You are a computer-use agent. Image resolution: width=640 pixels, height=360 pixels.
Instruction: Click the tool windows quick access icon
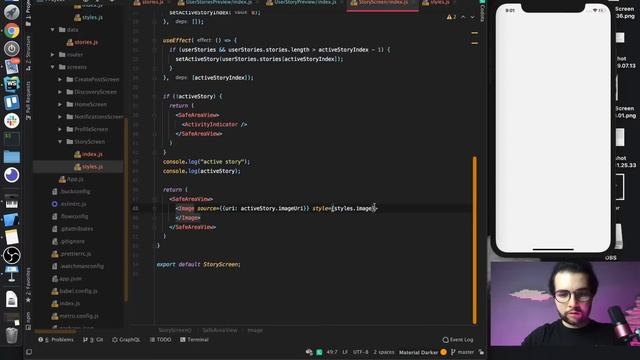click(x=29, y=352)
